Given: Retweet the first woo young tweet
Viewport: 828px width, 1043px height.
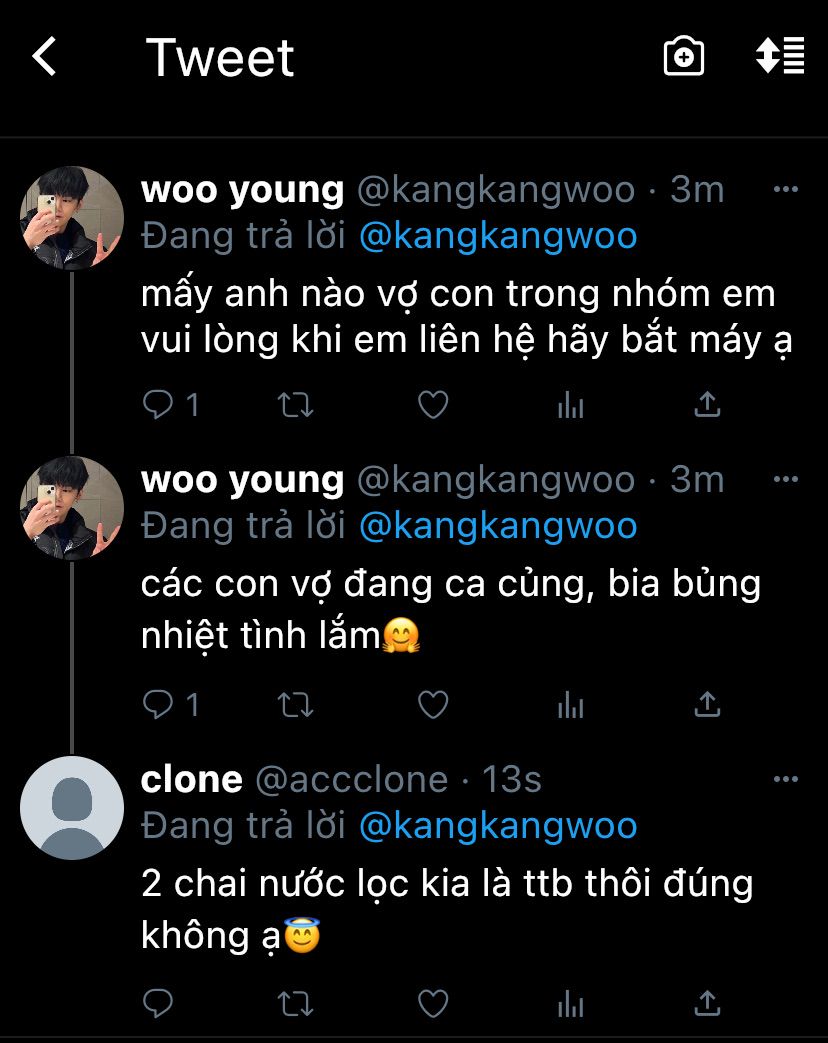Looking at the screenshot, I should [295, 405].
